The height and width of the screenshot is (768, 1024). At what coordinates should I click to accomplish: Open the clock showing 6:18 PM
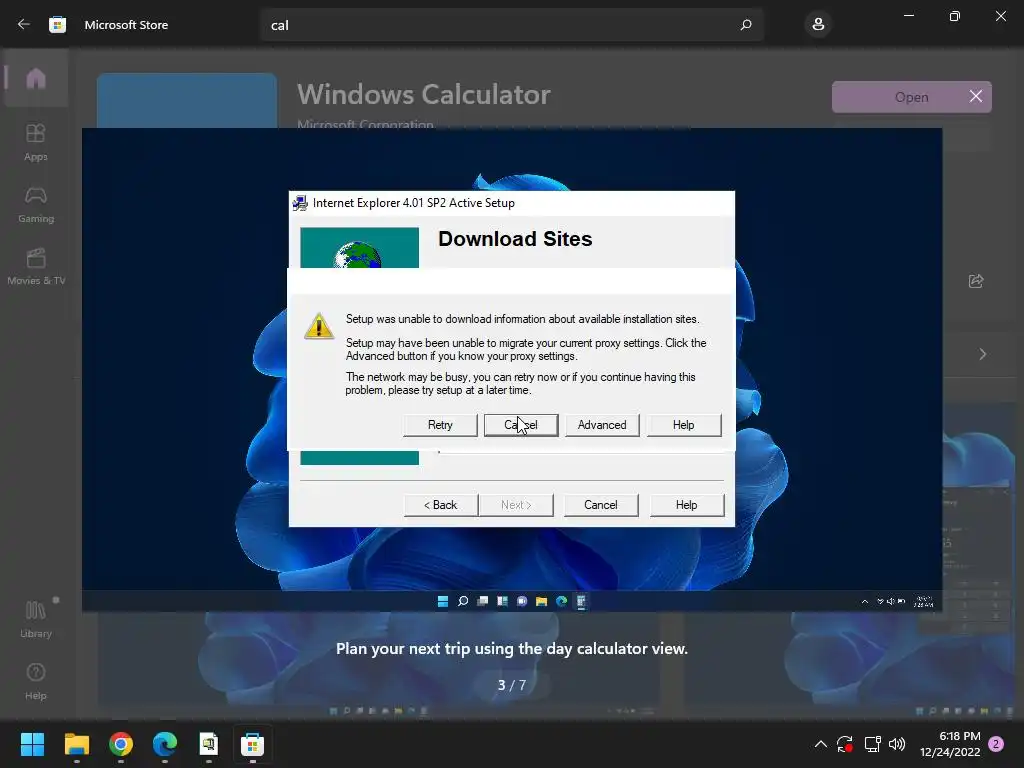click(950, 744)
